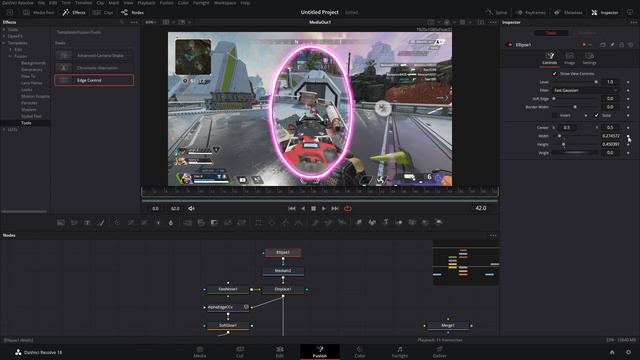Mute audio with speaker icon
The height and width of the screenshot is (360, 640).
pos(191,209)
